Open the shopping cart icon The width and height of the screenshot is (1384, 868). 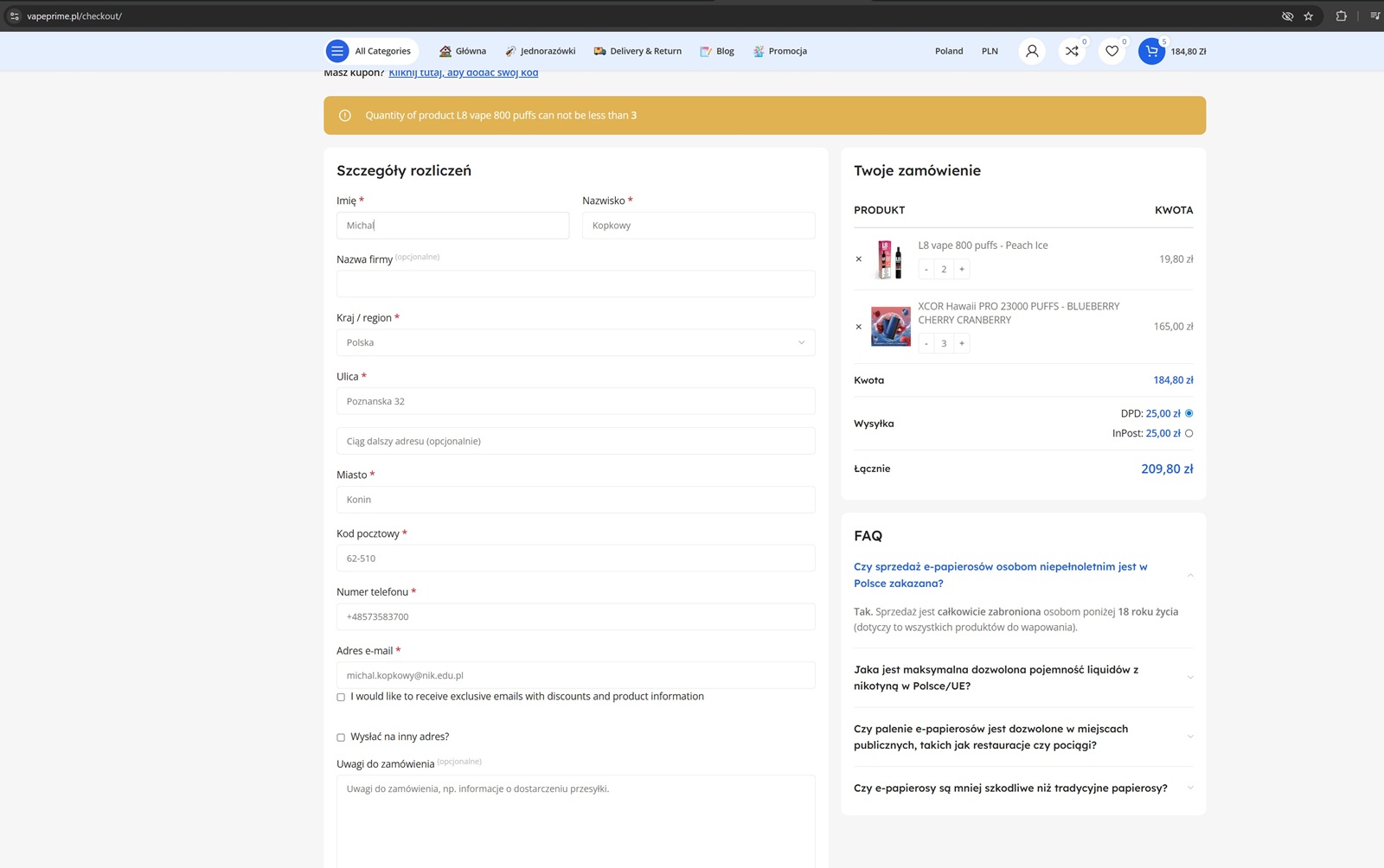click(x=1151, y=51)
